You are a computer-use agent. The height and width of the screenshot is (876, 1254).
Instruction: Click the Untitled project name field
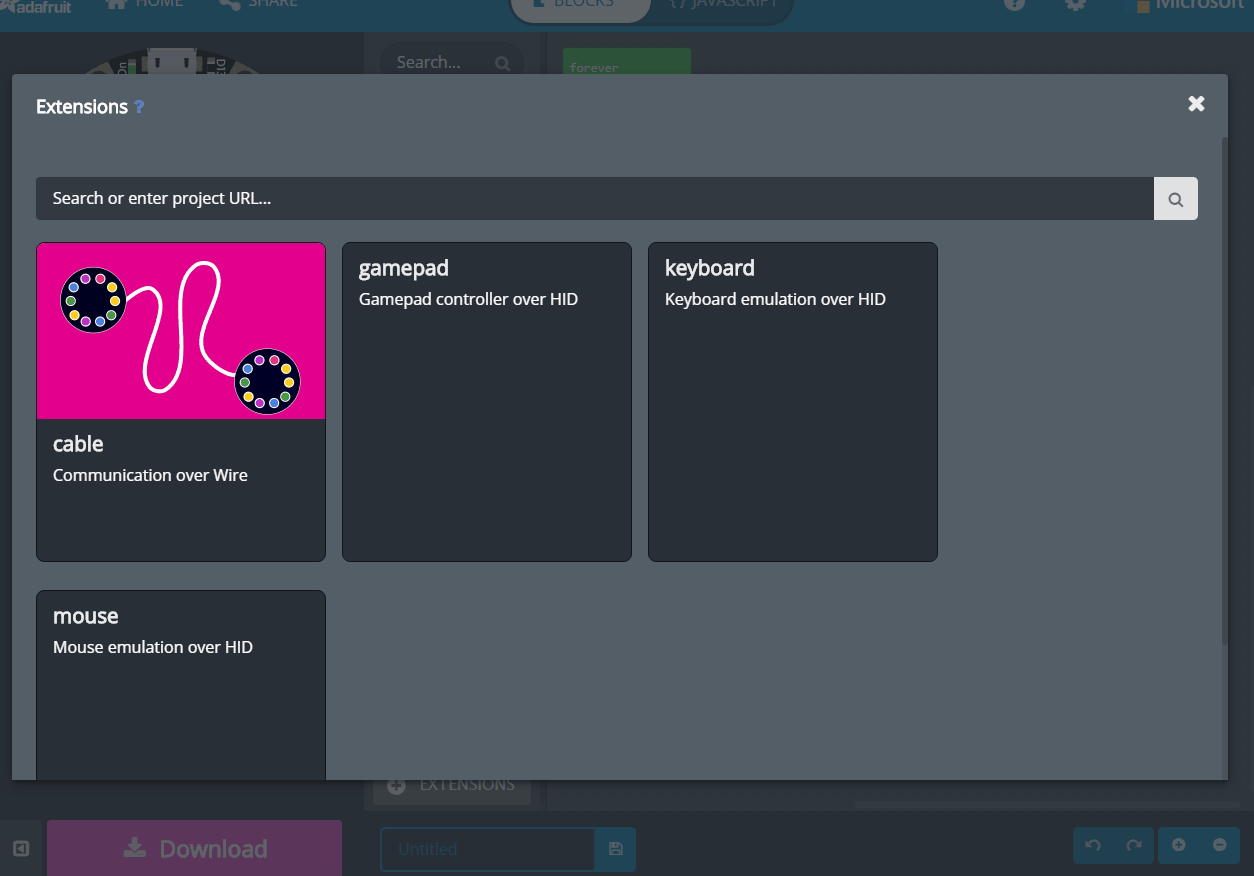click(x=487, y=849)
